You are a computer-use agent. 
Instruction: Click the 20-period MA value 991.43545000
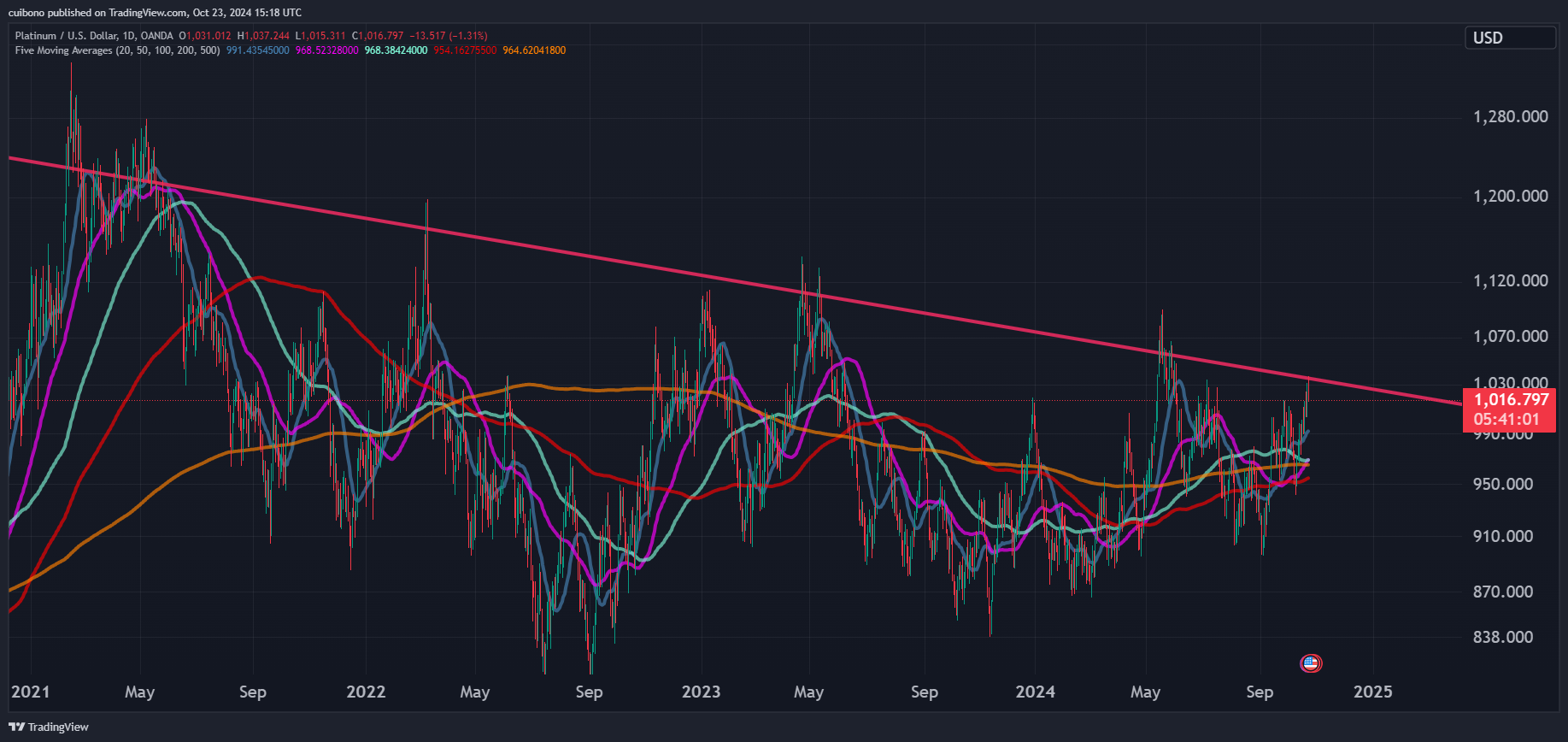click(x=257, y=50)
